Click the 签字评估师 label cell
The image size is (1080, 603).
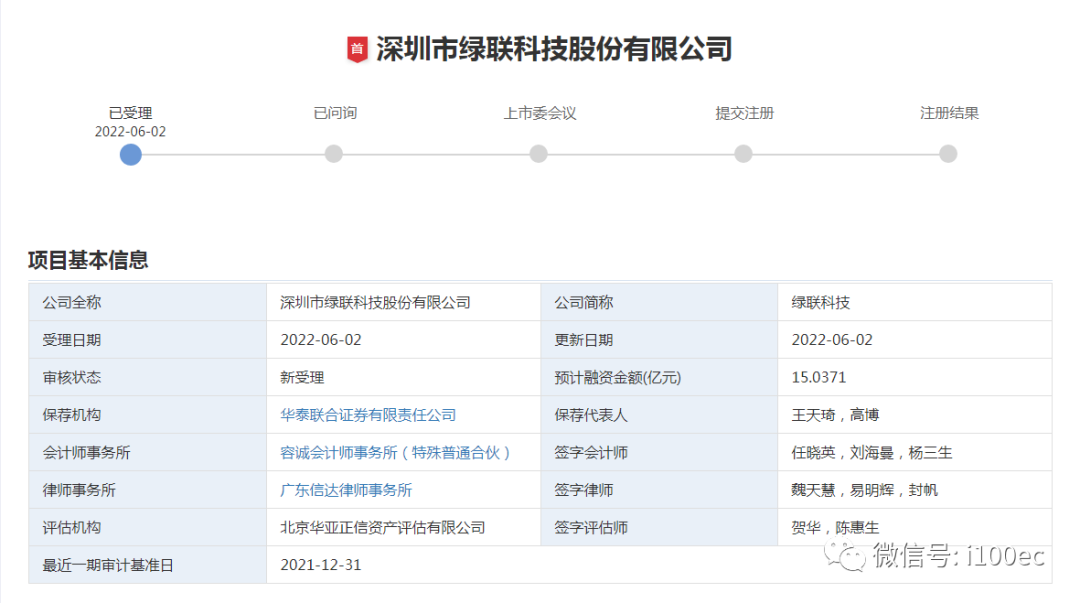tap(659, 527)
